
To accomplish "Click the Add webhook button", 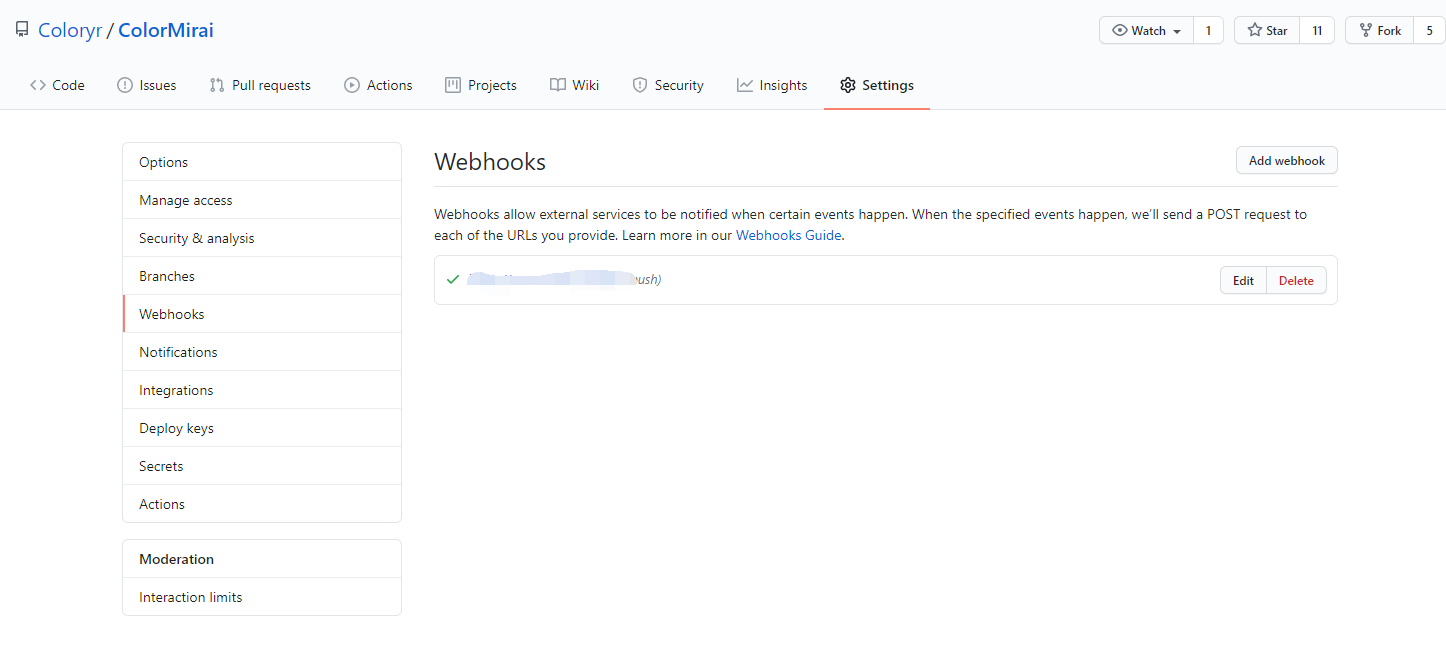I will coord(1287,160).
